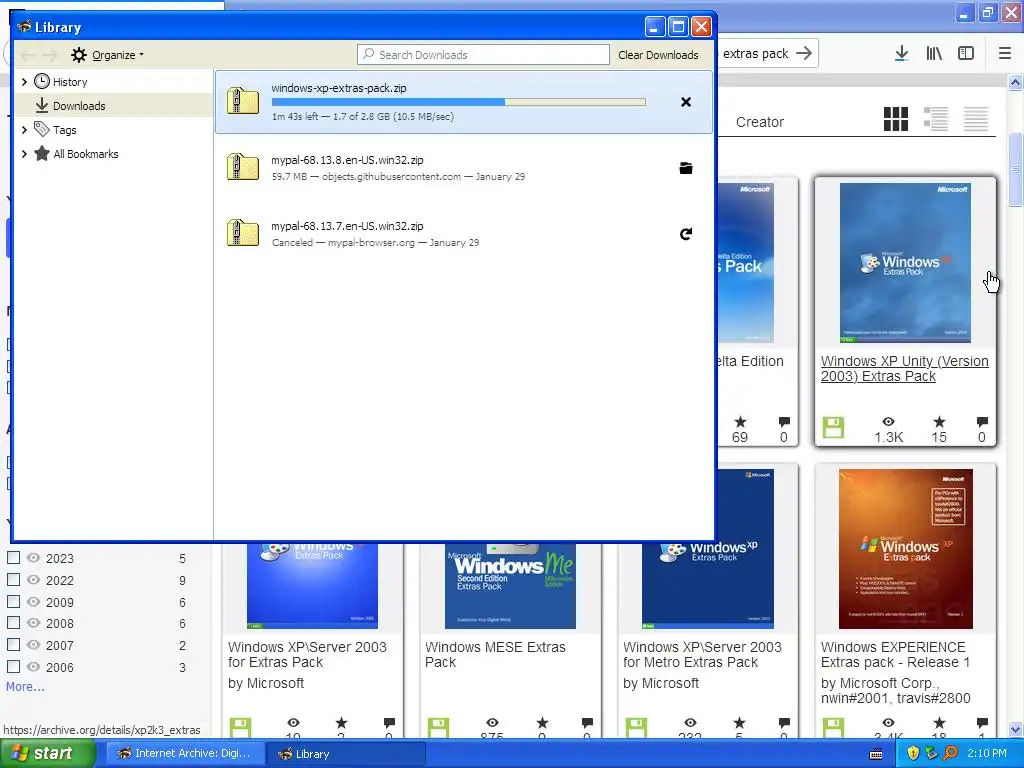Image resolution: width=1024 pixels, height=768 pixels.
Task: Open the browser hamburger menu
Action: click(1004, 54)
